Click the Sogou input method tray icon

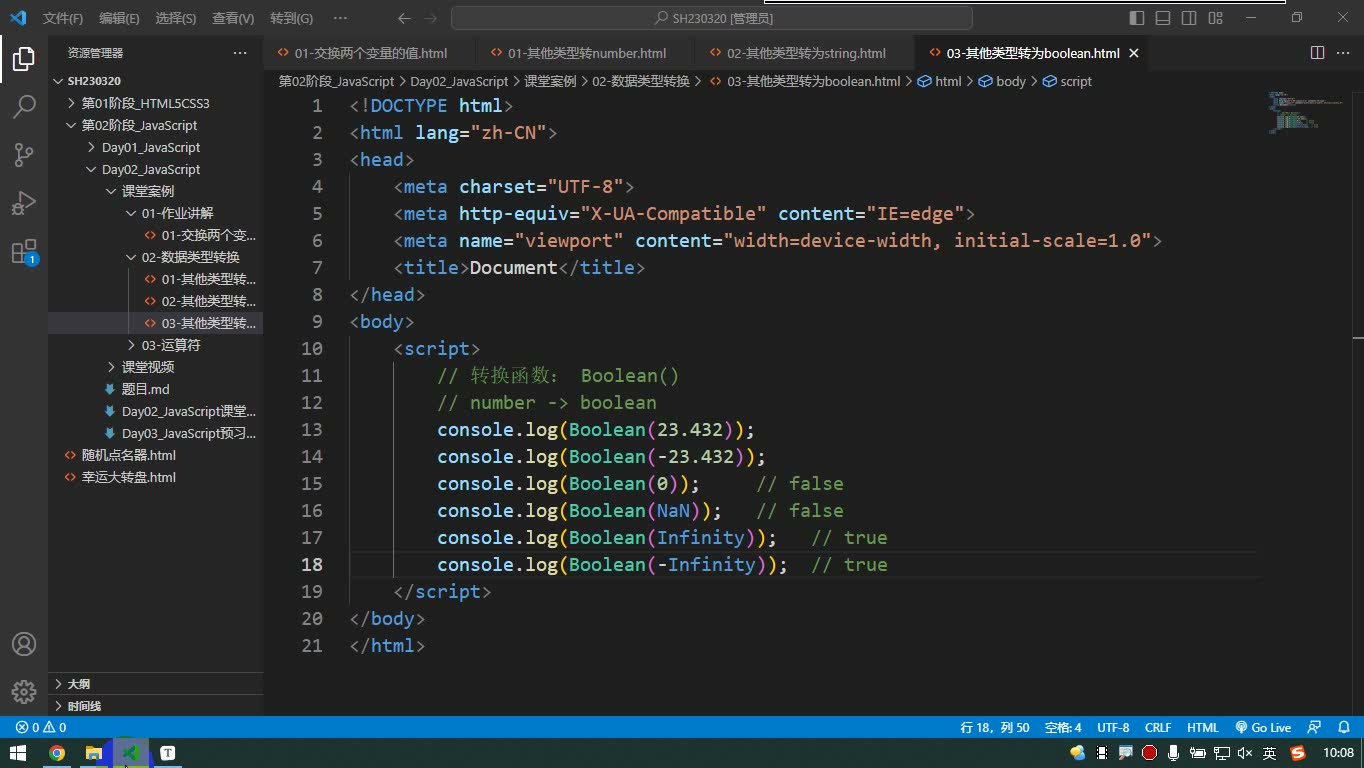click(1298, 753)
